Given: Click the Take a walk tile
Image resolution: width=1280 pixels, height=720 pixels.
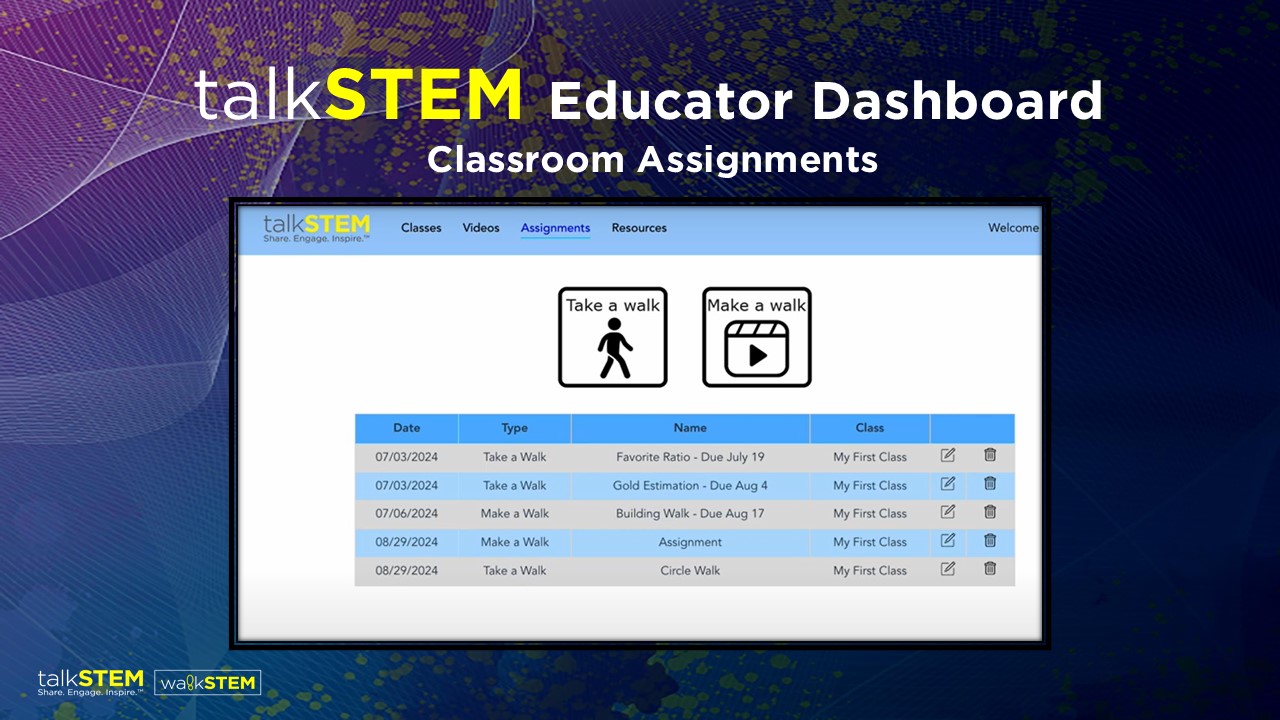Looking at the screenshot, I should (x=613, y=337).
